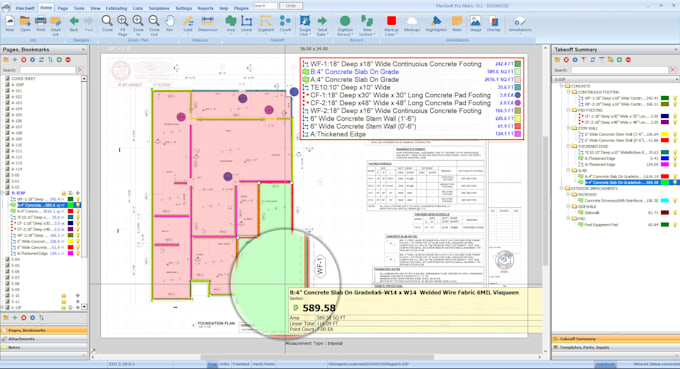The height and width of the screenshot is (369, 680).
Task: Open the Templates, Parts, Inputs panel bar
Action: pos(616,347)
